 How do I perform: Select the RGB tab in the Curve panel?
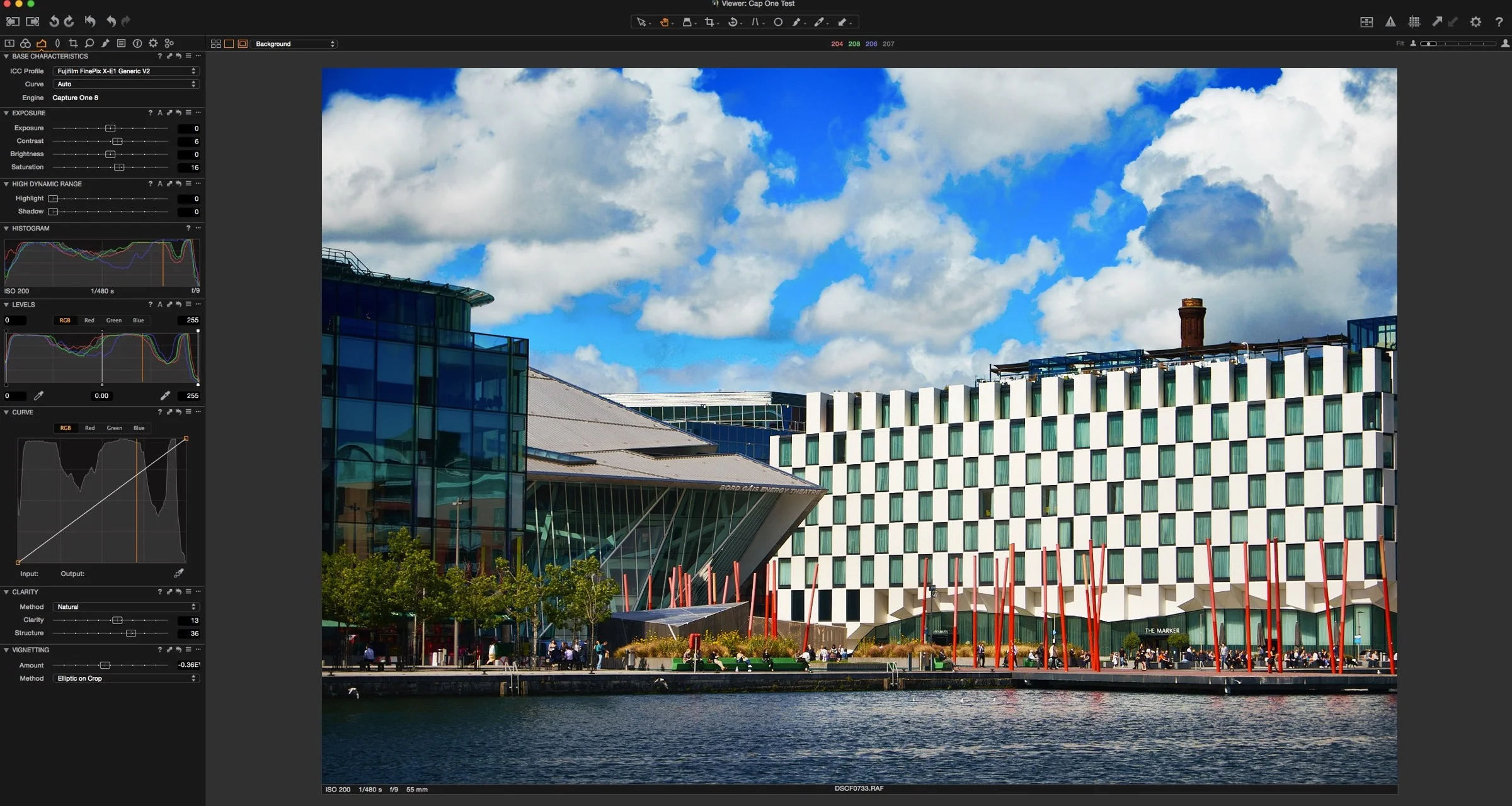66,428
